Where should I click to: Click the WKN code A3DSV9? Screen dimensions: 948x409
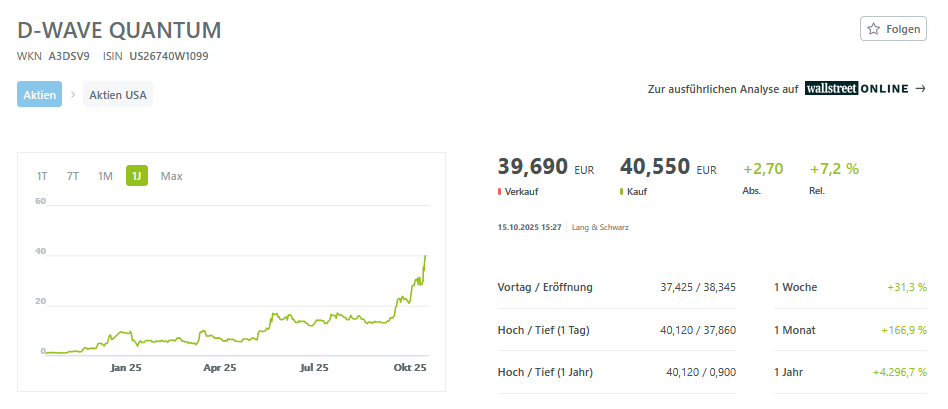pyautogui.click(x=69, y=56)
